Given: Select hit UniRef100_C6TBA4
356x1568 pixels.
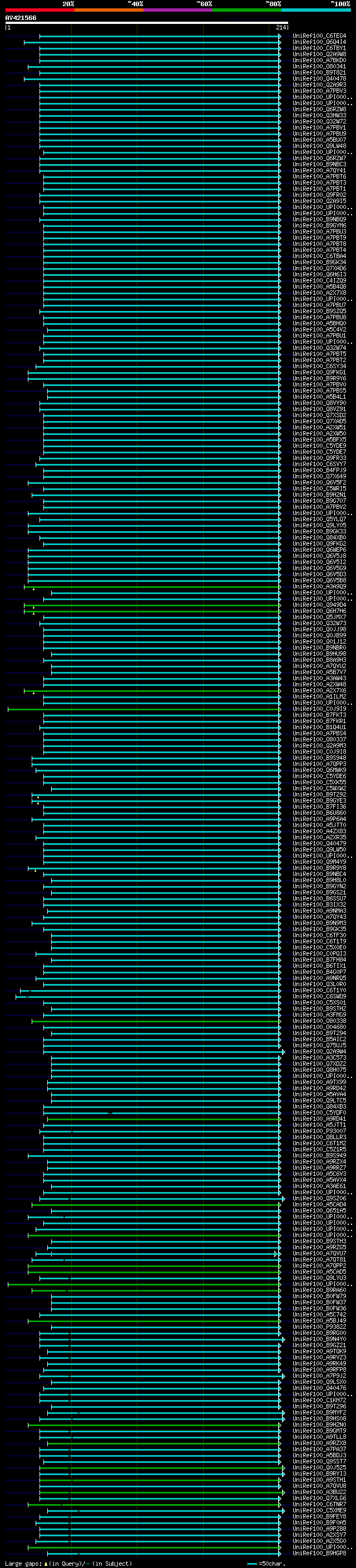Looking at the screenshot, I should [x=319, y=256].
